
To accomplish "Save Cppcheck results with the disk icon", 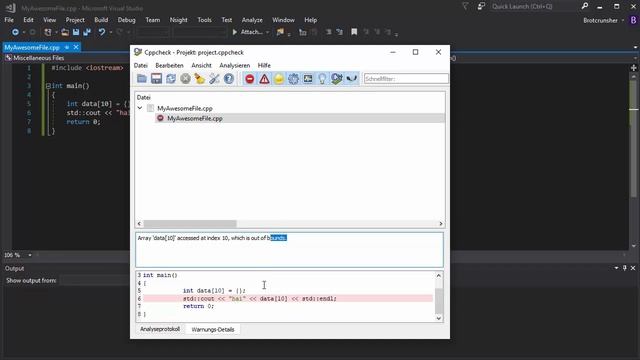I will tap(156, 79).
